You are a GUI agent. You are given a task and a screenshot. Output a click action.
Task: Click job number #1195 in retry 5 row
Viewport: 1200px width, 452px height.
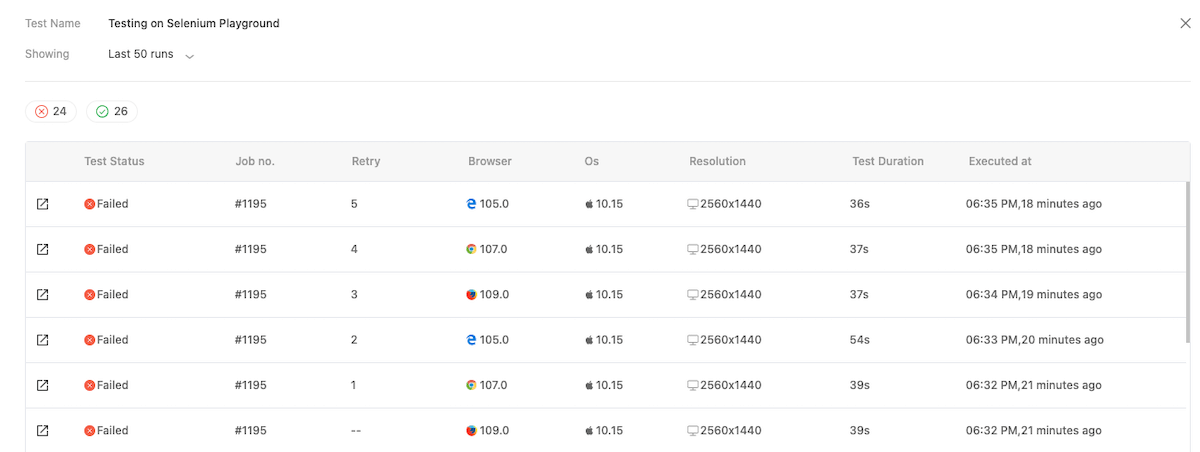coord(250,204)
